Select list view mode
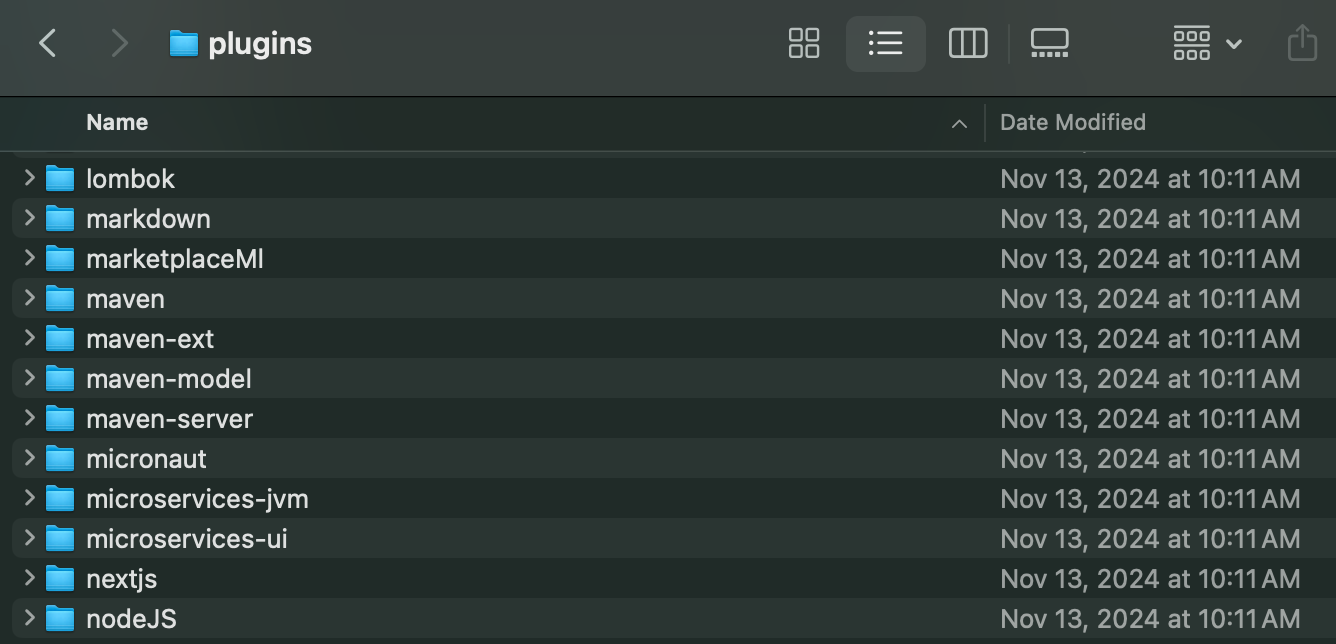 [x=885, y=43]
